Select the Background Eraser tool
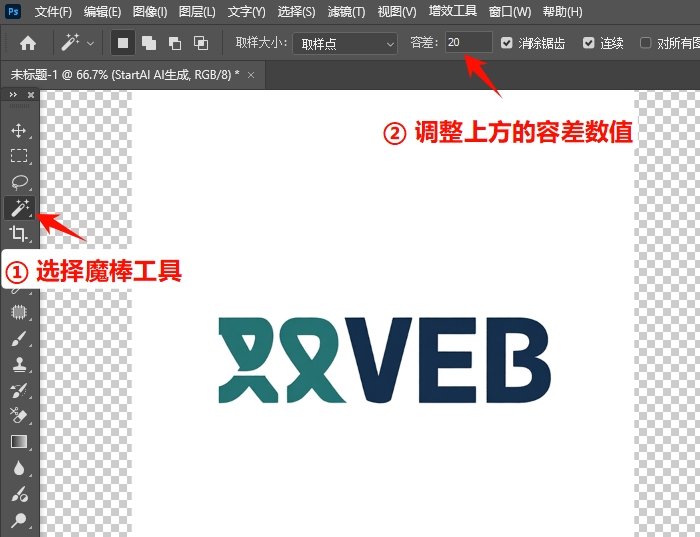This screenshot has height=537, width=700. (x=19, y=416)
